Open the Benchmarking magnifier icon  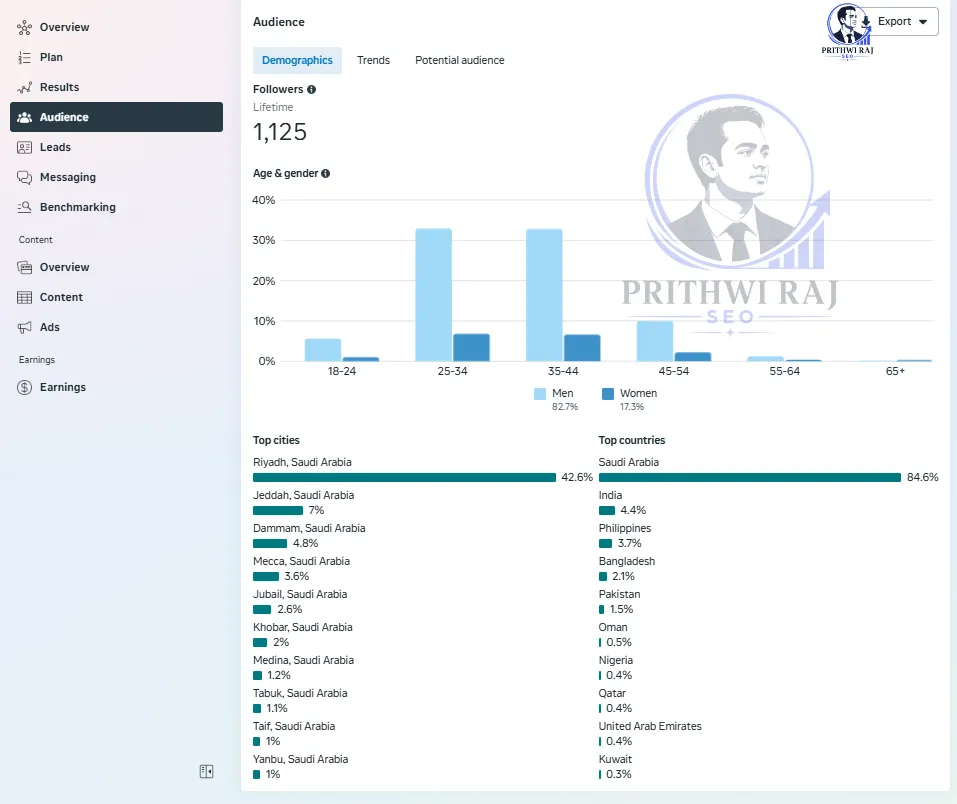(x=24, y=207)
